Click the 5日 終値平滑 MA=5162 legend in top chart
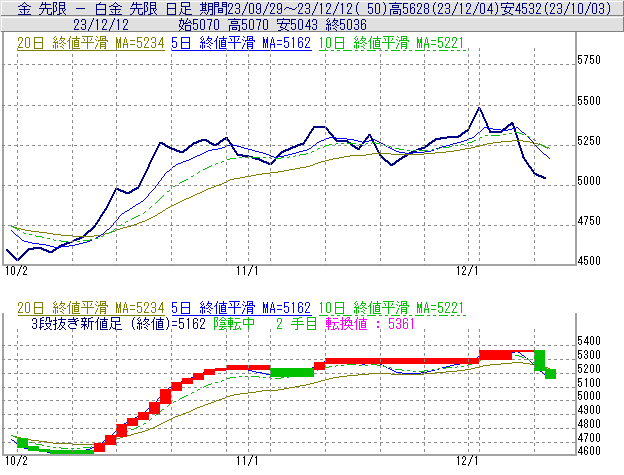This screenshot has width=624, height=475. click(x=241, y=43)
